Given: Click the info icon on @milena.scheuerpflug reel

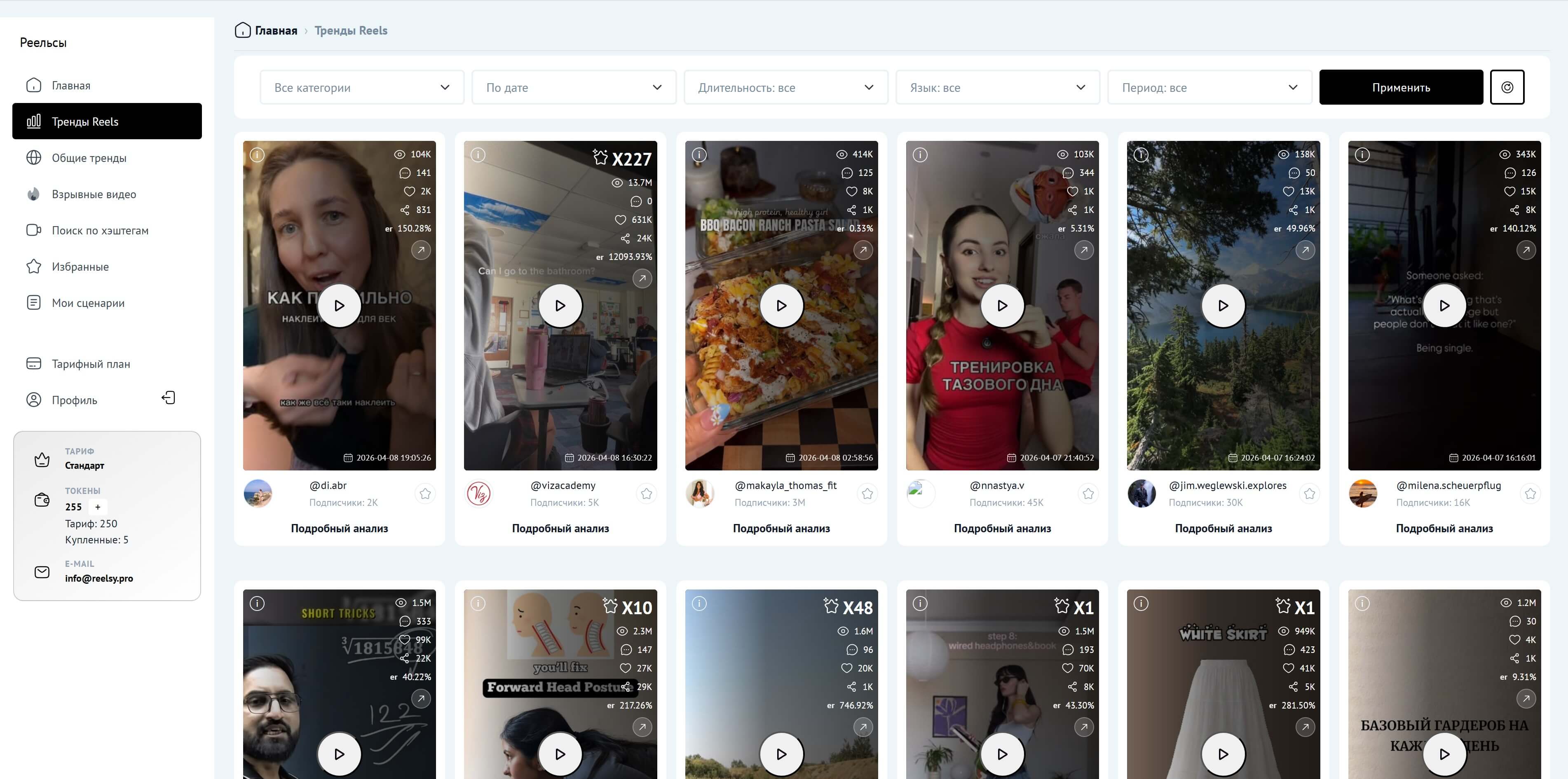Looking at the screenshot, I should pyautogui.click(x=1362, y=154).
